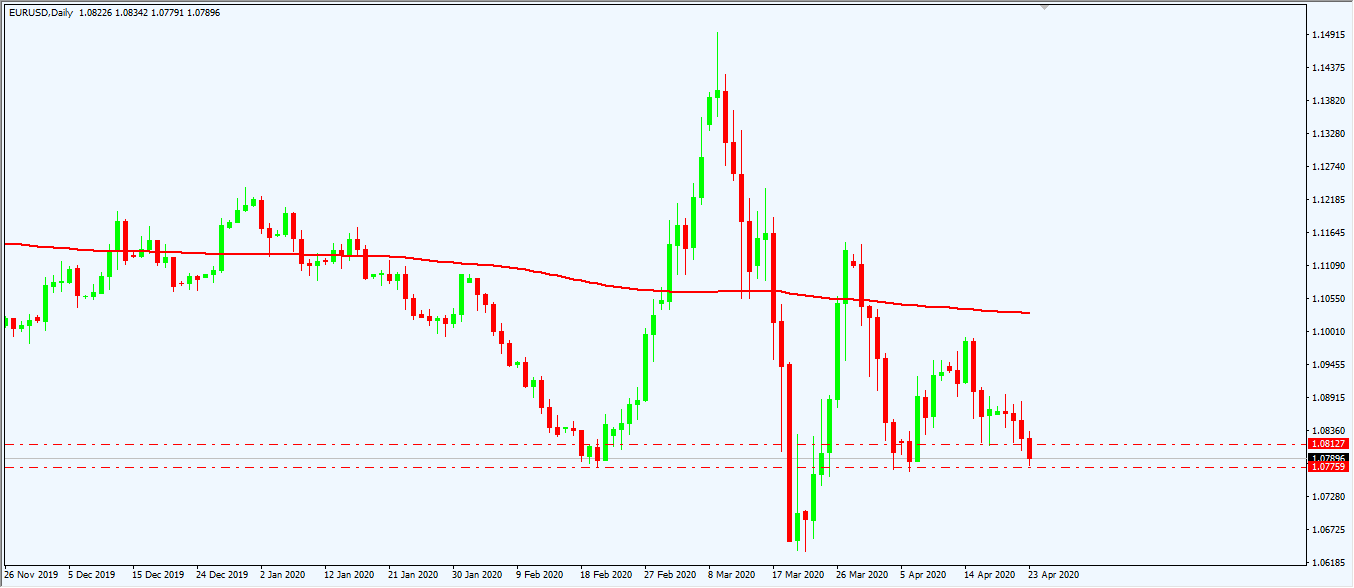
Task: Click the red moving average line
Action: [x=517, y=268]
